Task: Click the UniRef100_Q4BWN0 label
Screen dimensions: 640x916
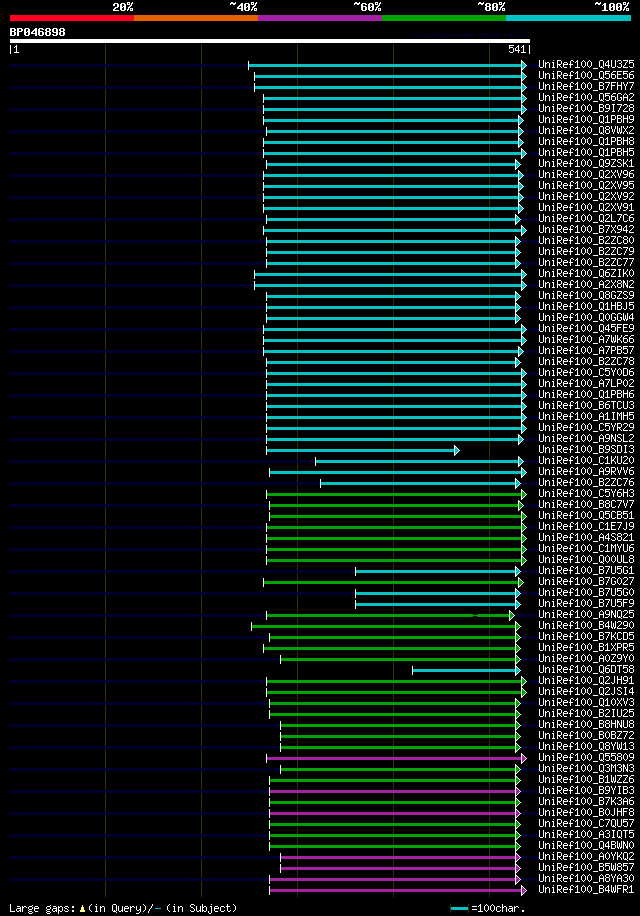Action: point(586,846)
